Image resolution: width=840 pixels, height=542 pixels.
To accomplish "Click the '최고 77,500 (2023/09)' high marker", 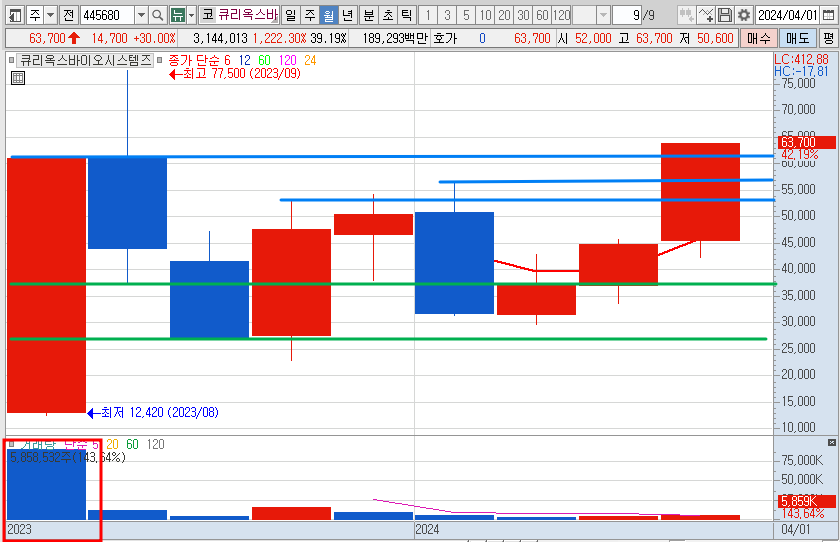I will (235, 74).
